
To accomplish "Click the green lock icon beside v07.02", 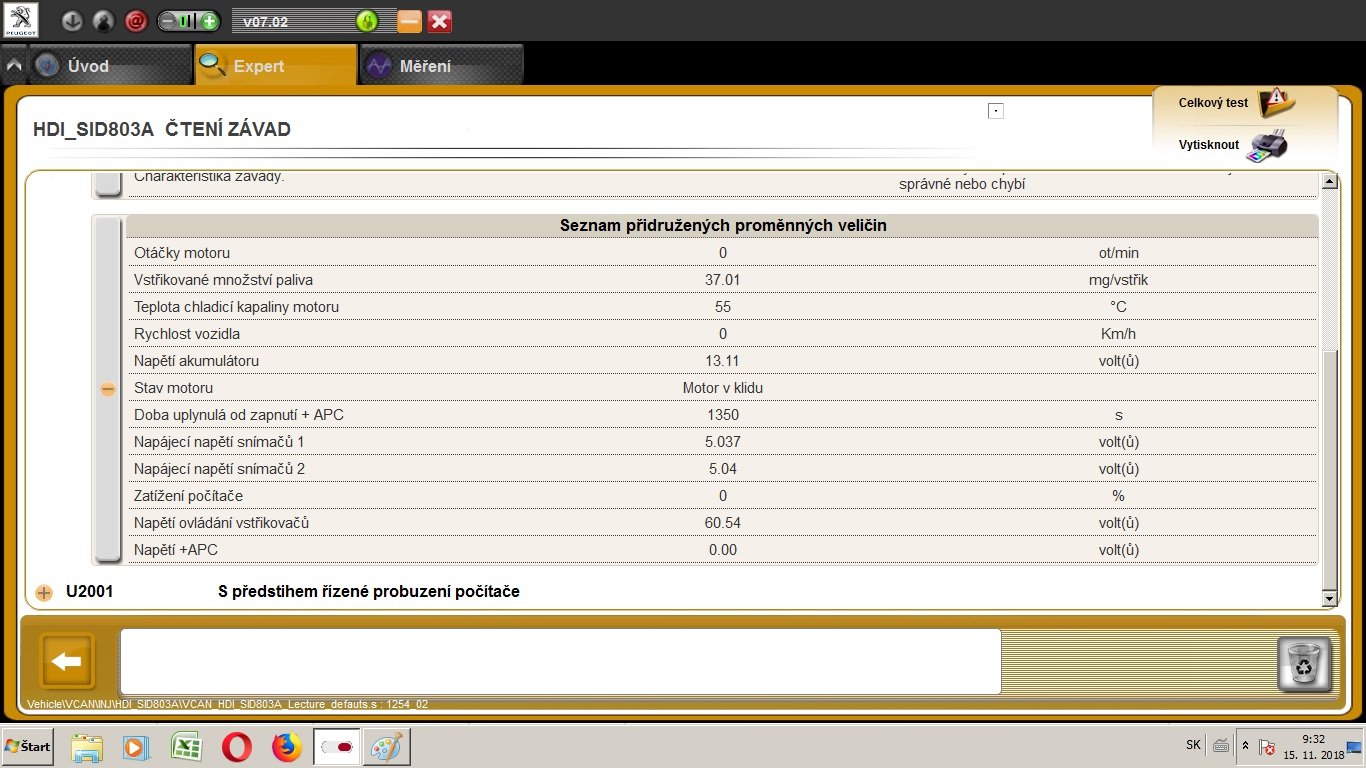I will point(367,21).
